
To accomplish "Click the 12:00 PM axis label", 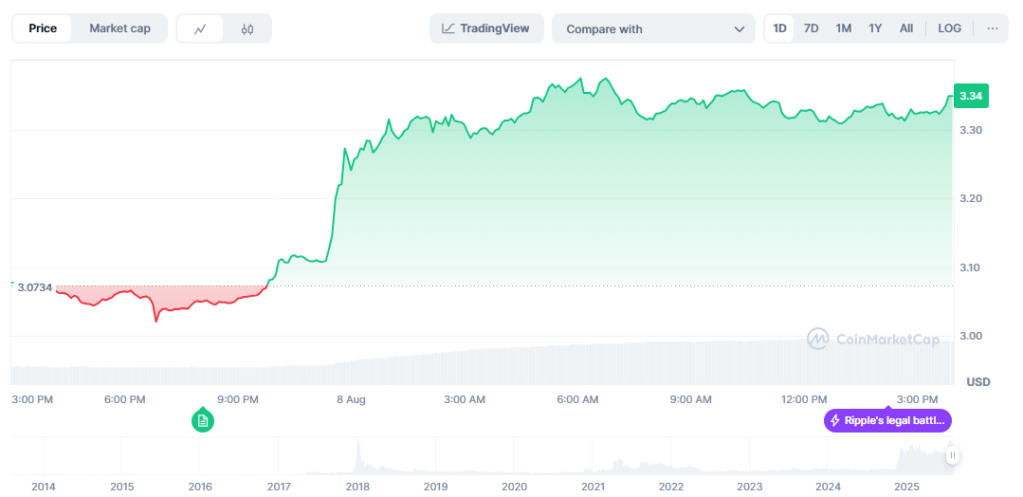I will 804,399.
